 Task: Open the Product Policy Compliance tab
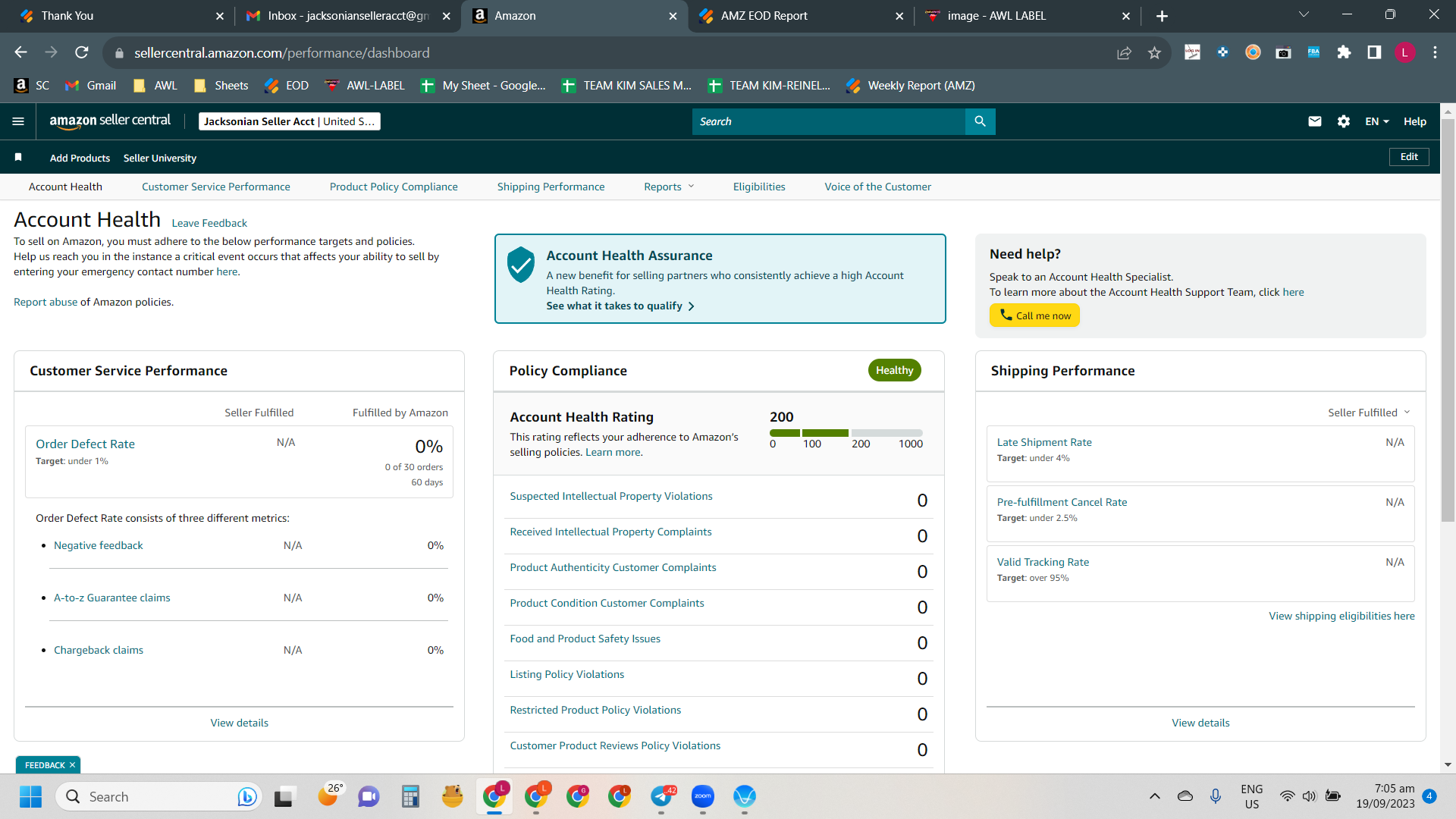[394, 187]
